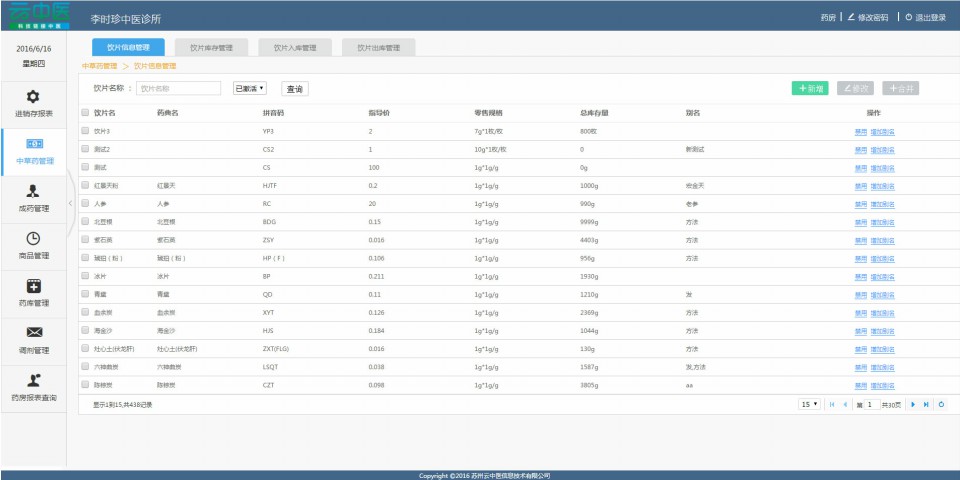Viewport: 960px width, 480px height.
Task: Click the green 新增 button
Action: 810,88
